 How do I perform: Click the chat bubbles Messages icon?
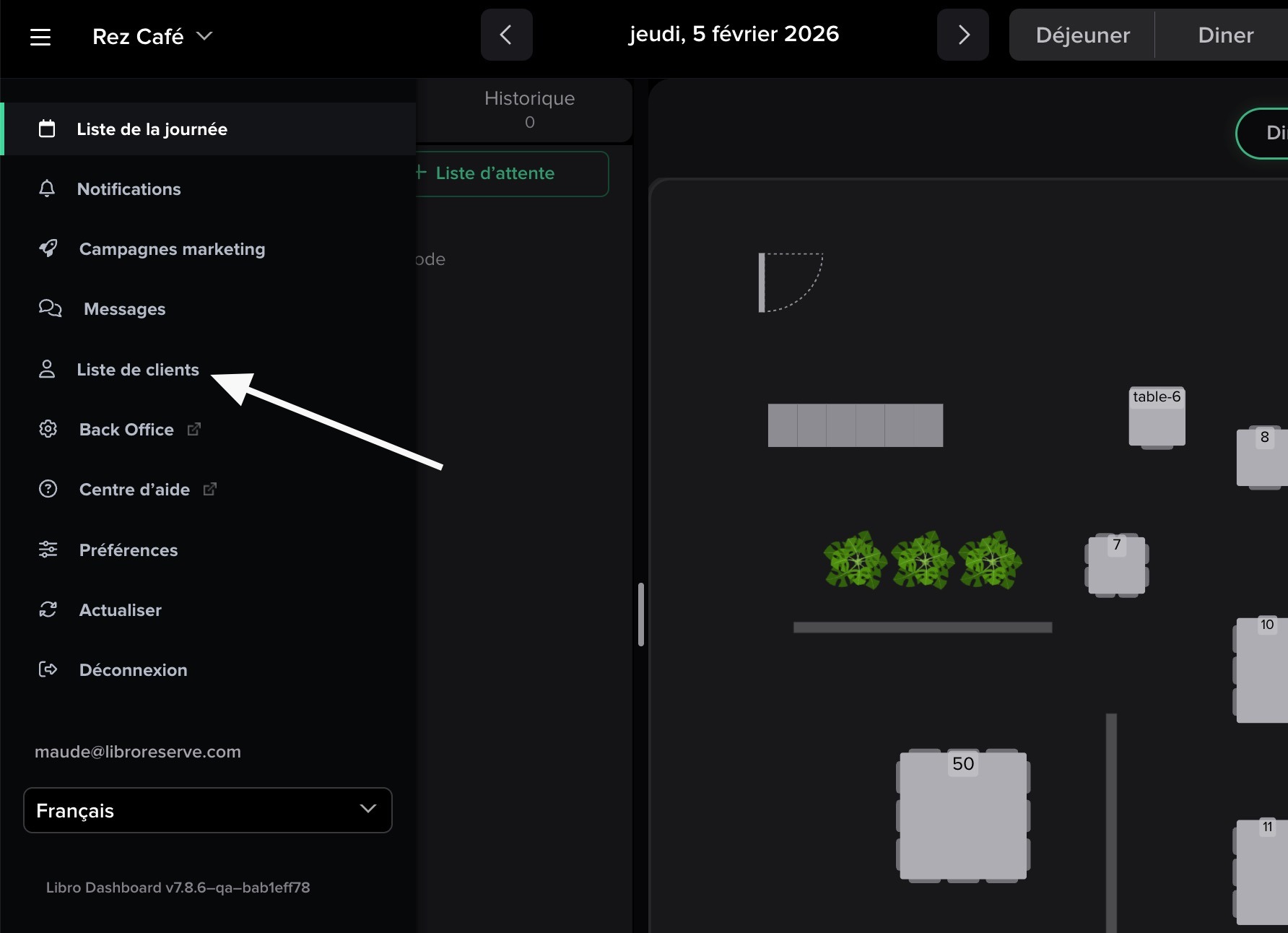(x=50, y=308)
